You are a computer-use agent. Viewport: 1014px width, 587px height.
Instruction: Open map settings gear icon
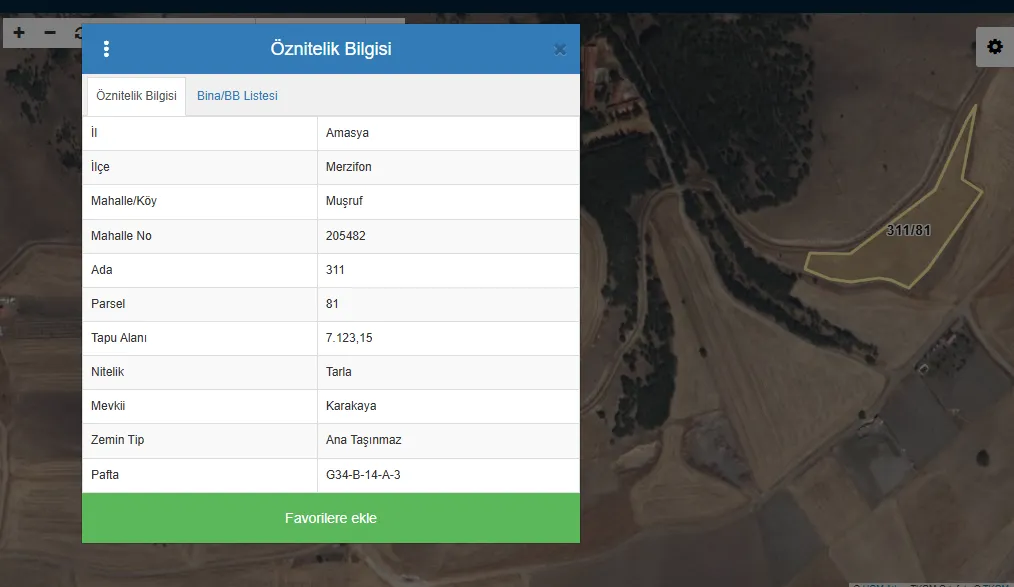point(994,47)
